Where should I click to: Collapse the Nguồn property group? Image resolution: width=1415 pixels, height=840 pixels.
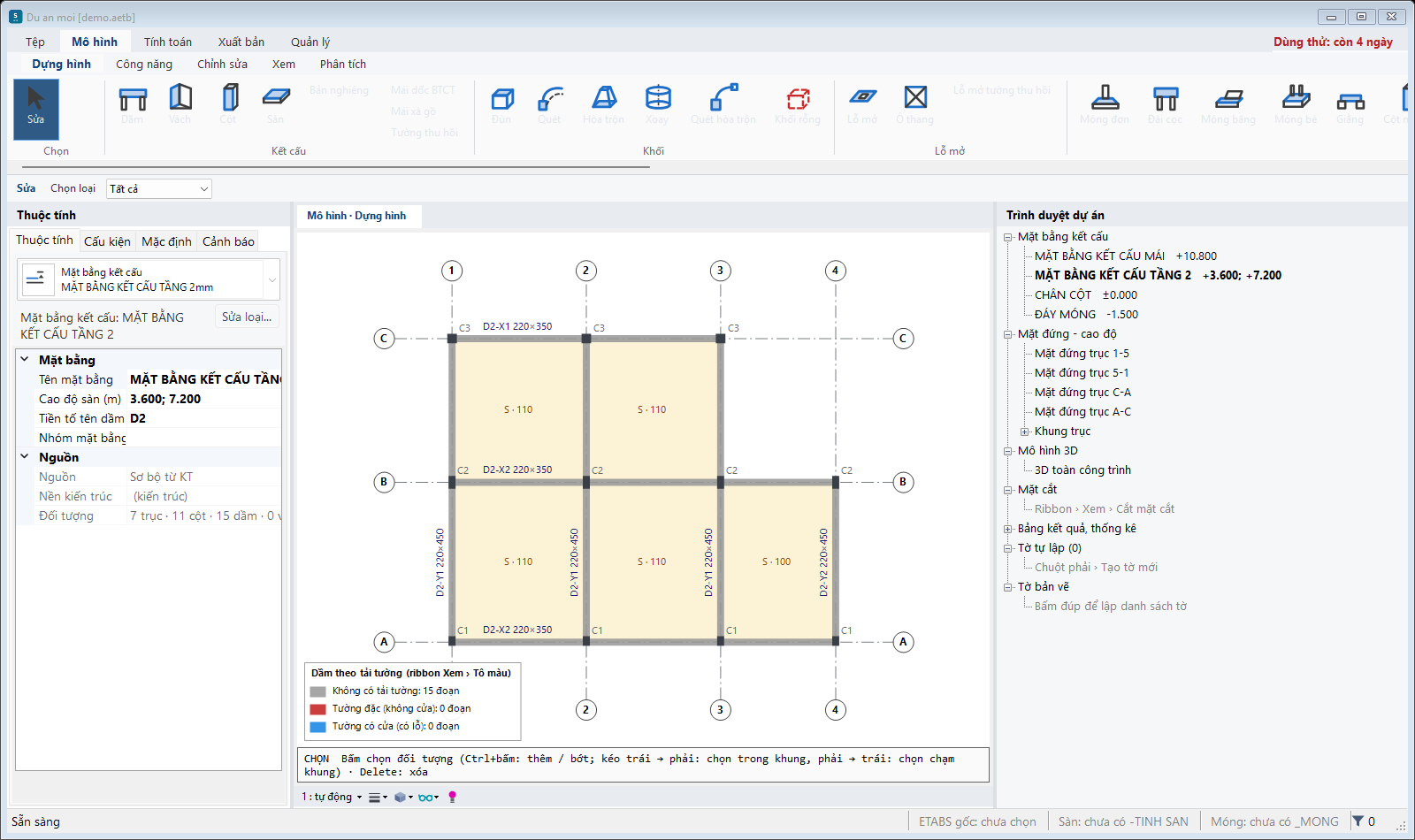tap(25, 456)
